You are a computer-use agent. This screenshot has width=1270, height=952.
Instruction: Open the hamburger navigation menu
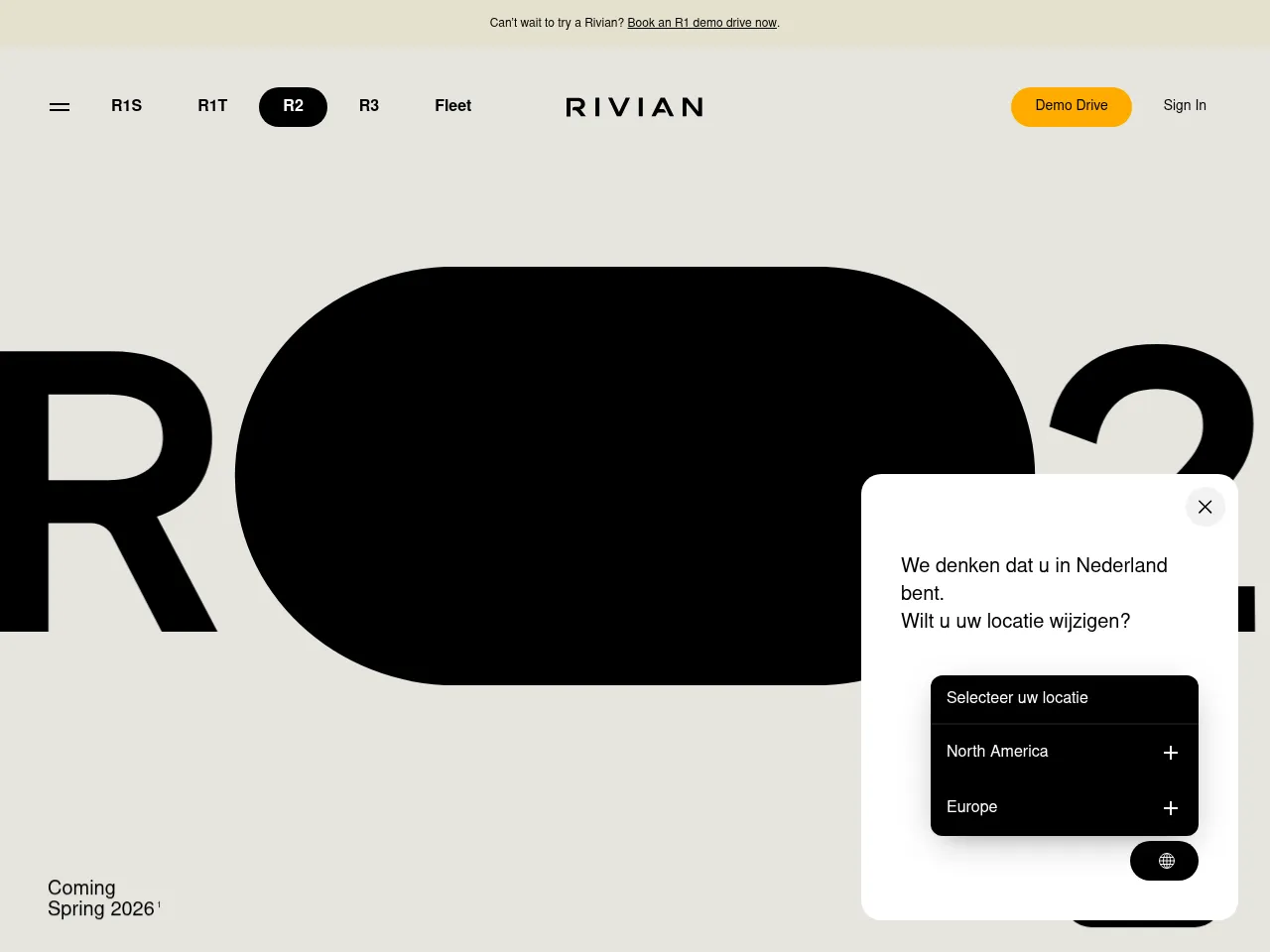coord(60,106)
